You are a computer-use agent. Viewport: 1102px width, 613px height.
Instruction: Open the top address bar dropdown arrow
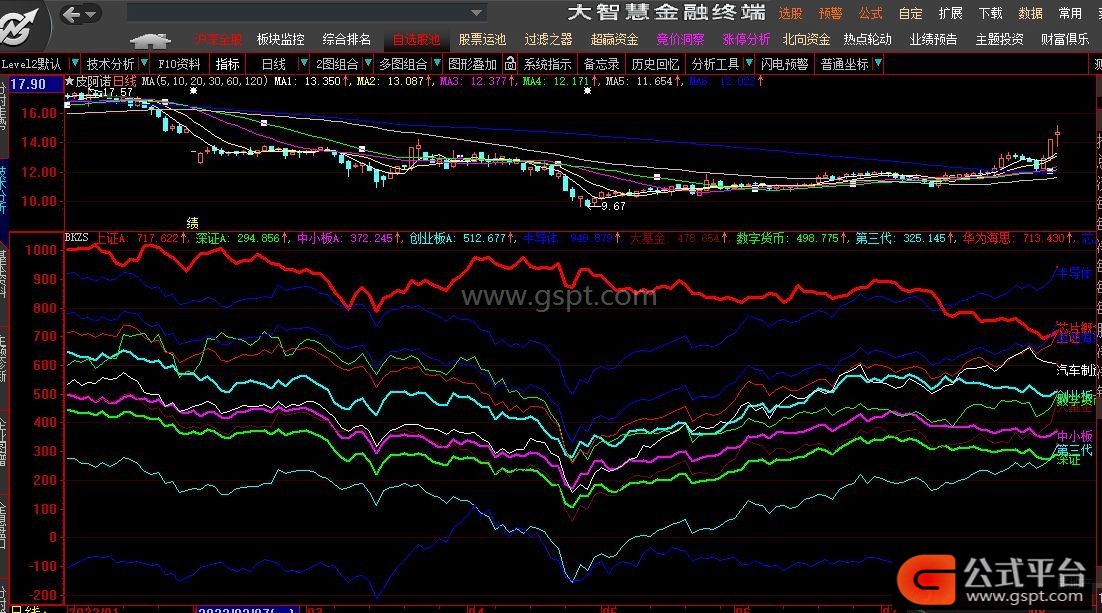click(x=477, y=13)
